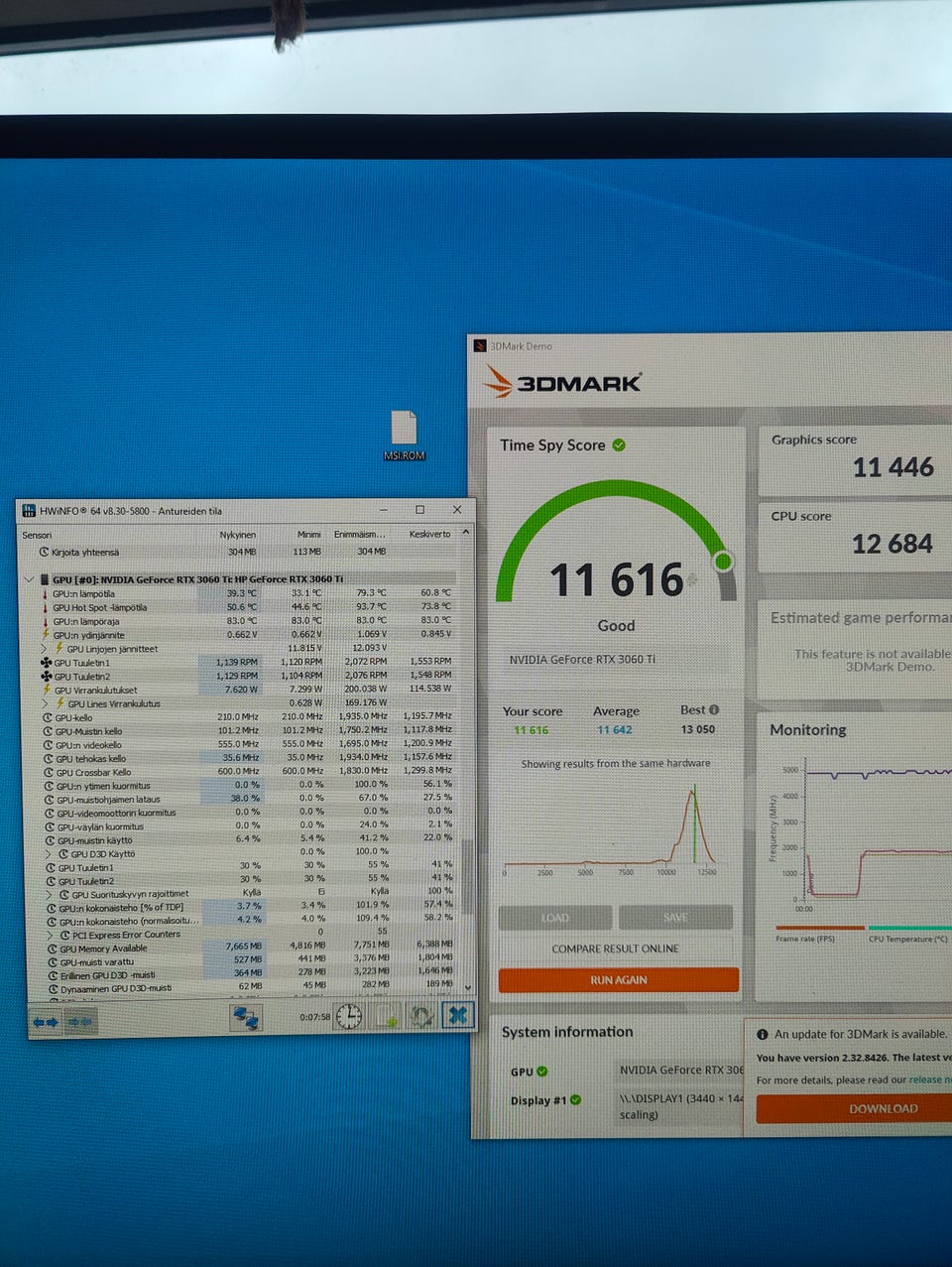Click the LOAD button in 3DMark
Image resolution: width=952 pixels, height=1267 pixels.
[x=554, y=917]
